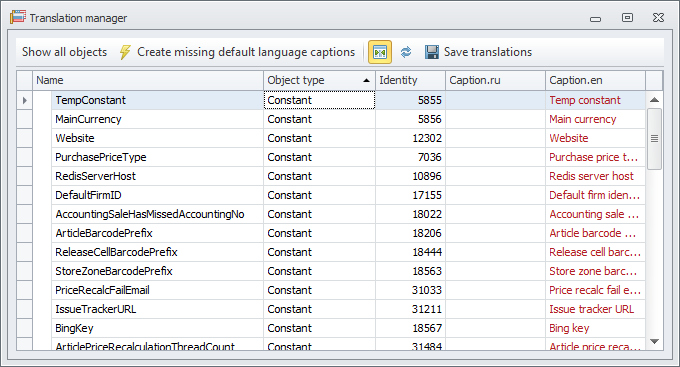The image size is (680, 367).
Task: Click the 'Main currency' English caption
Action: 582,119
